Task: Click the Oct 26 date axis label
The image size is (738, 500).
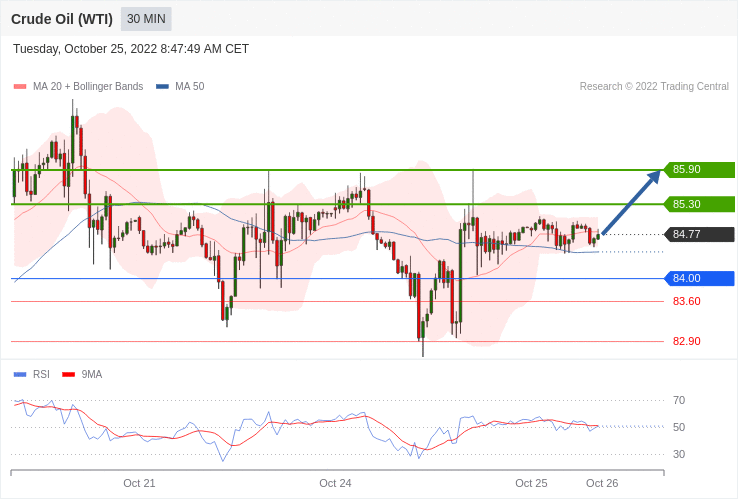Action: click(602, 483)
